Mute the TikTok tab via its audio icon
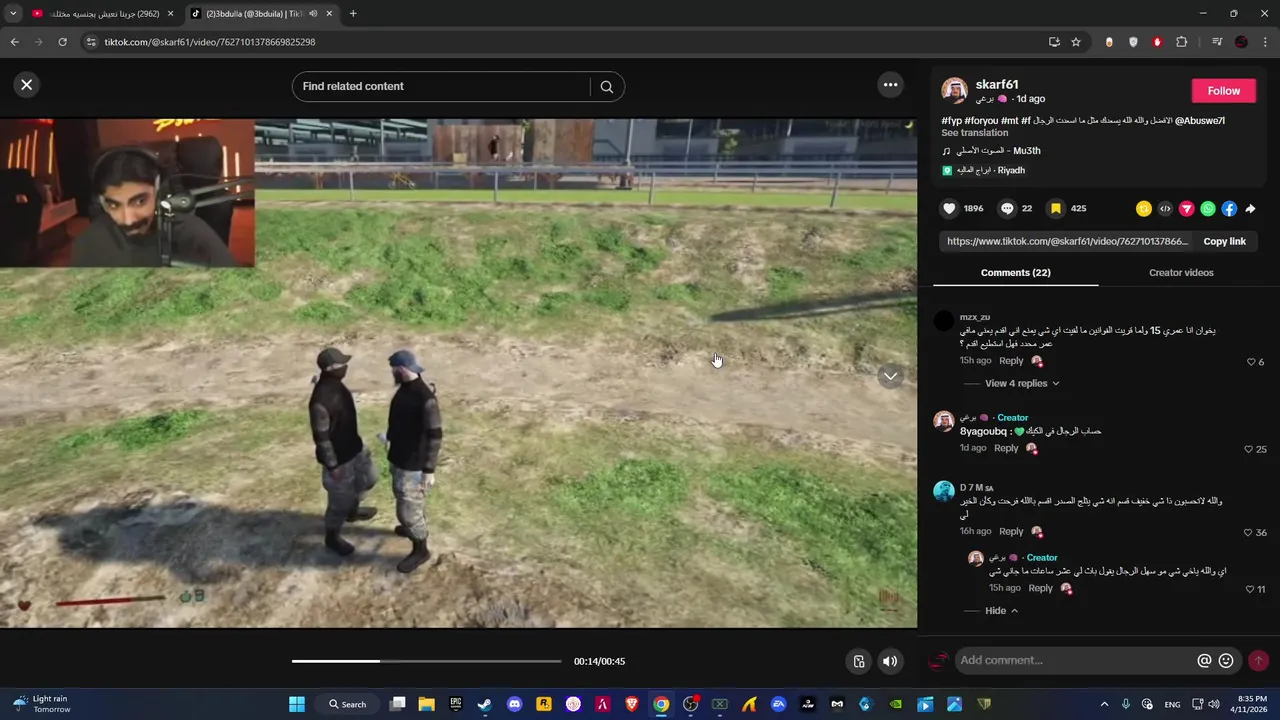The height and width of the screenshot is (720, 1280). 313,14
